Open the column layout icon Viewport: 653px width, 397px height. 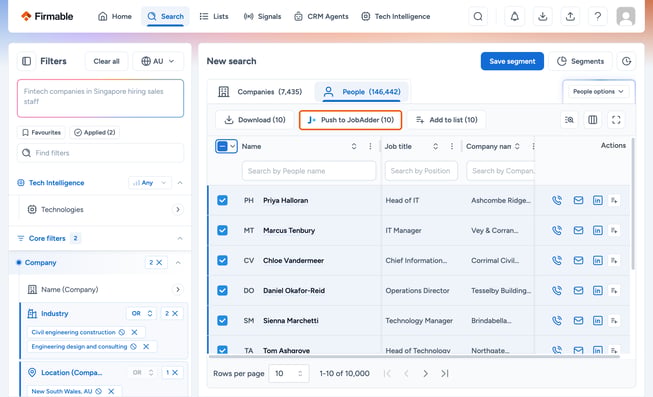[593, 120]
